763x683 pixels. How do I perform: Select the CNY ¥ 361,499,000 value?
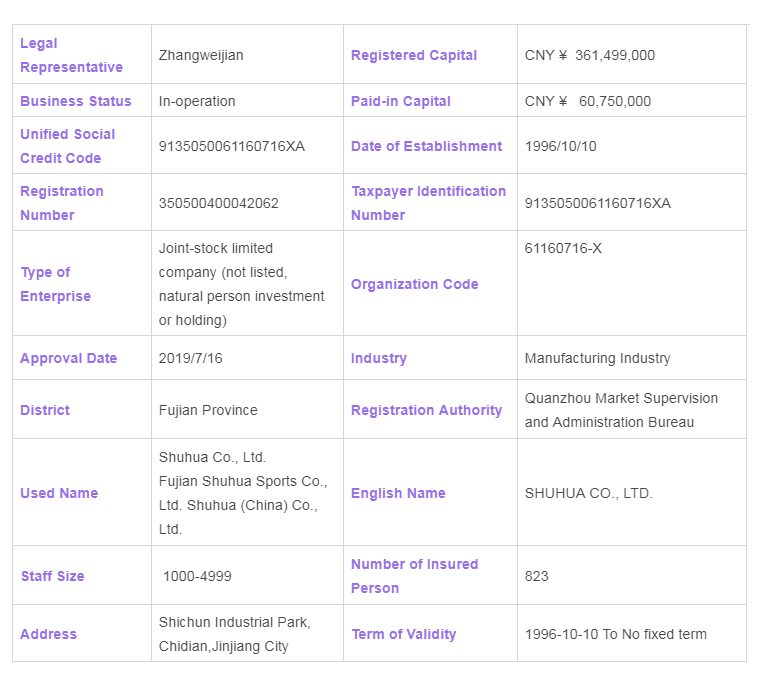[x=590, y=55]
